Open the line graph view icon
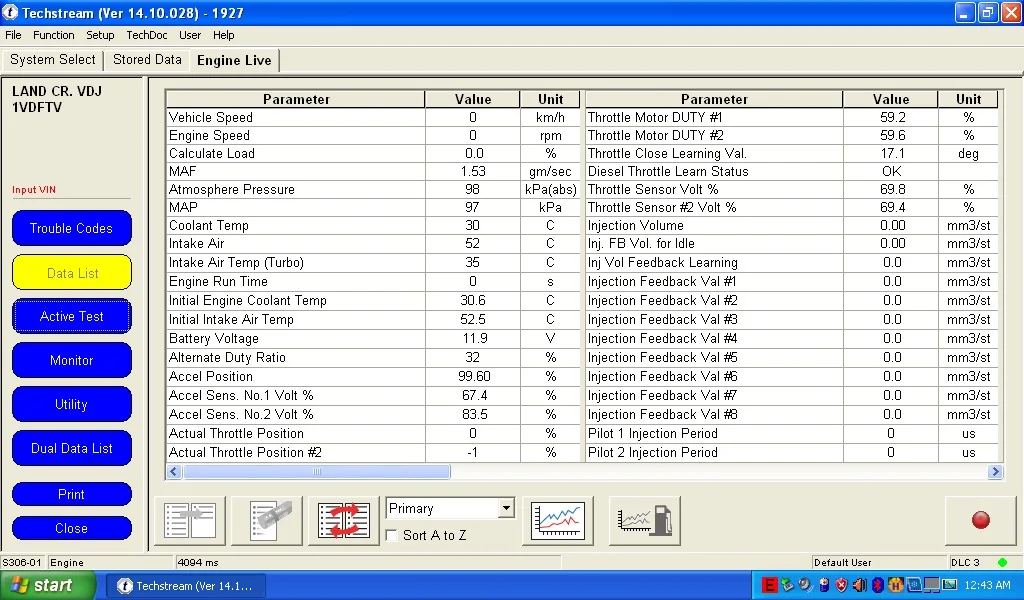1024x600 pixels. click(x=558, y=520)
